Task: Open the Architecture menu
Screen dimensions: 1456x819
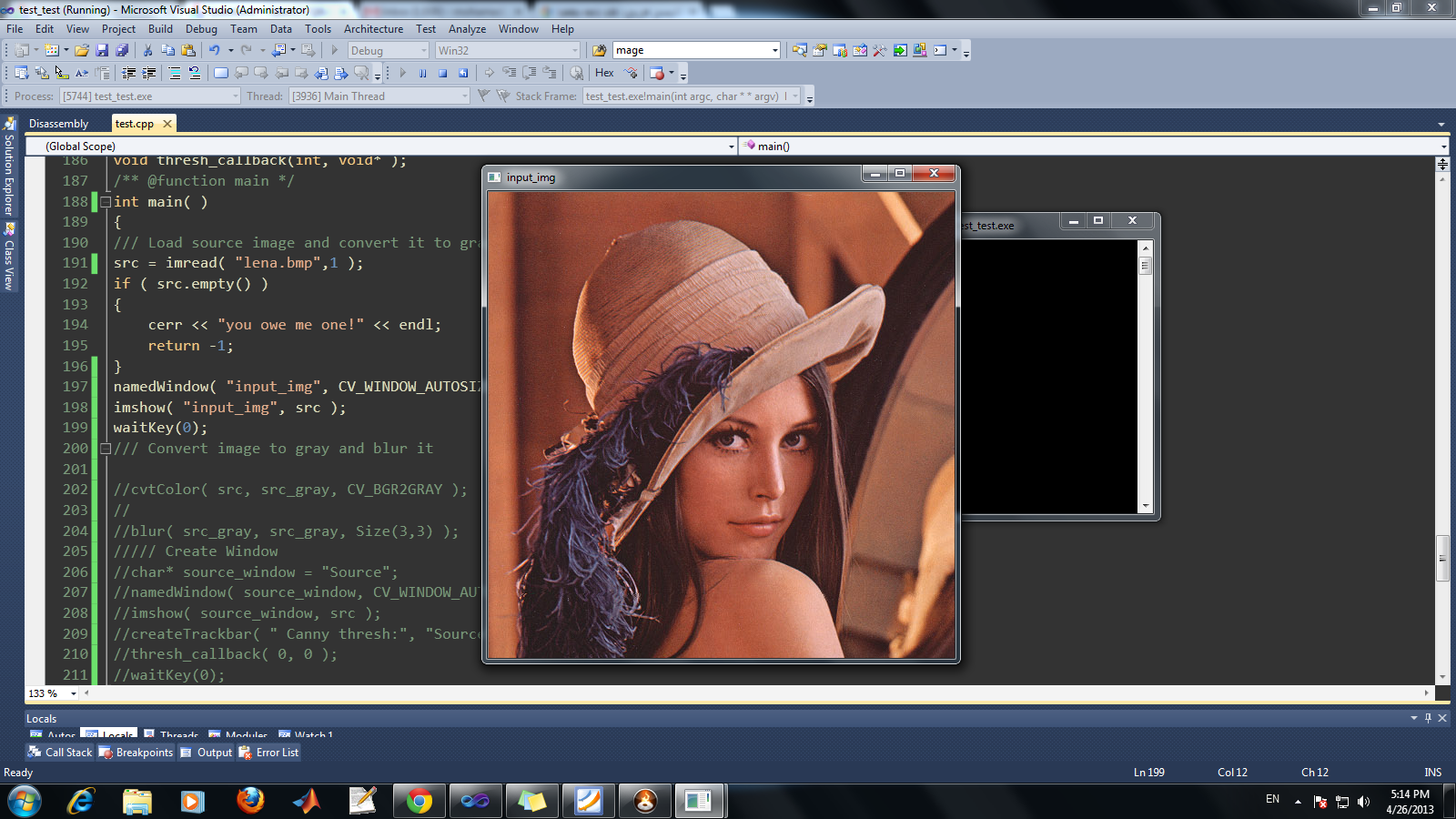Action: coord(373,28)
